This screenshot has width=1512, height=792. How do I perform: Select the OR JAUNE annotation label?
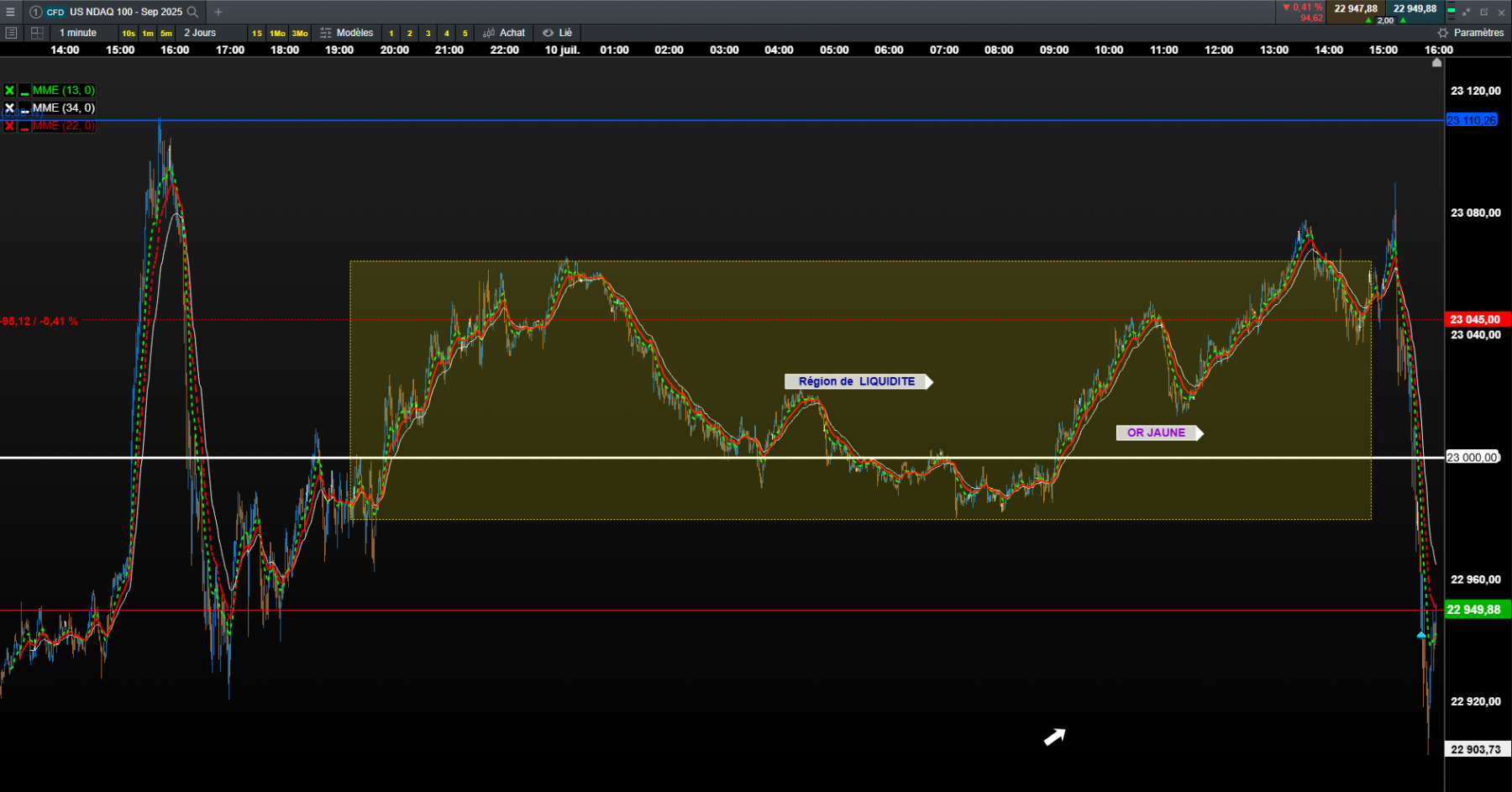pyautogui.click(x=1158, y=433)
